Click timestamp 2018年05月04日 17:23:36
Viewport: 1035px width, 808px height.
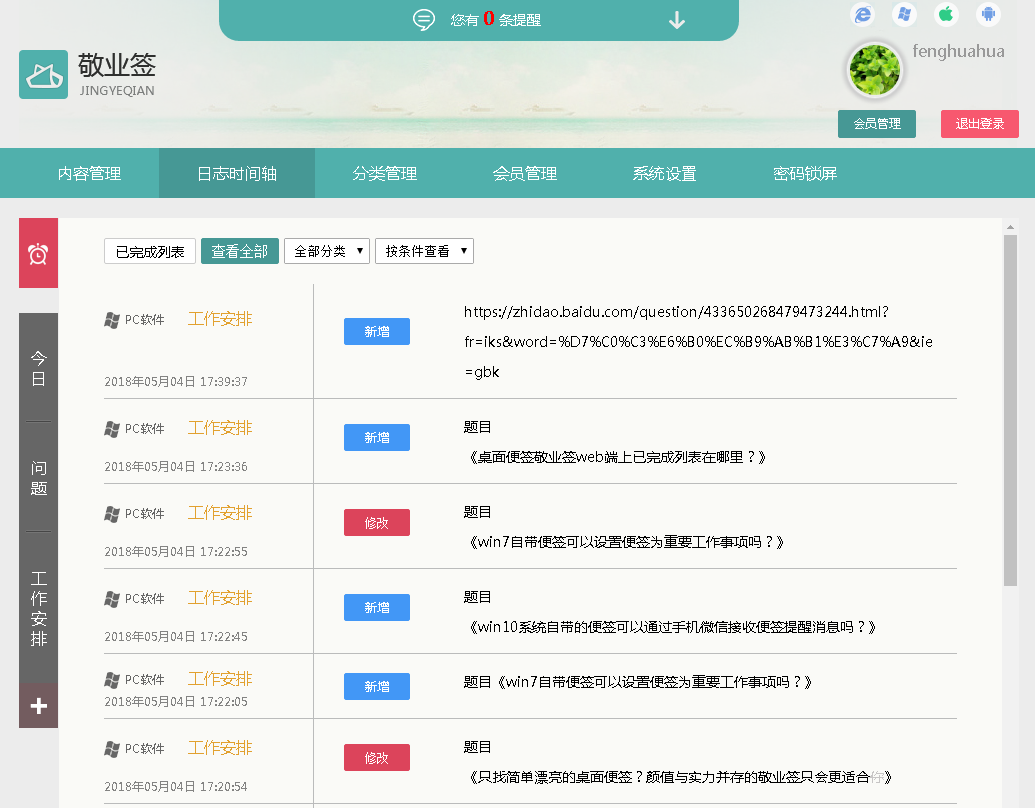pyautogui.click(x=176, y=467)
